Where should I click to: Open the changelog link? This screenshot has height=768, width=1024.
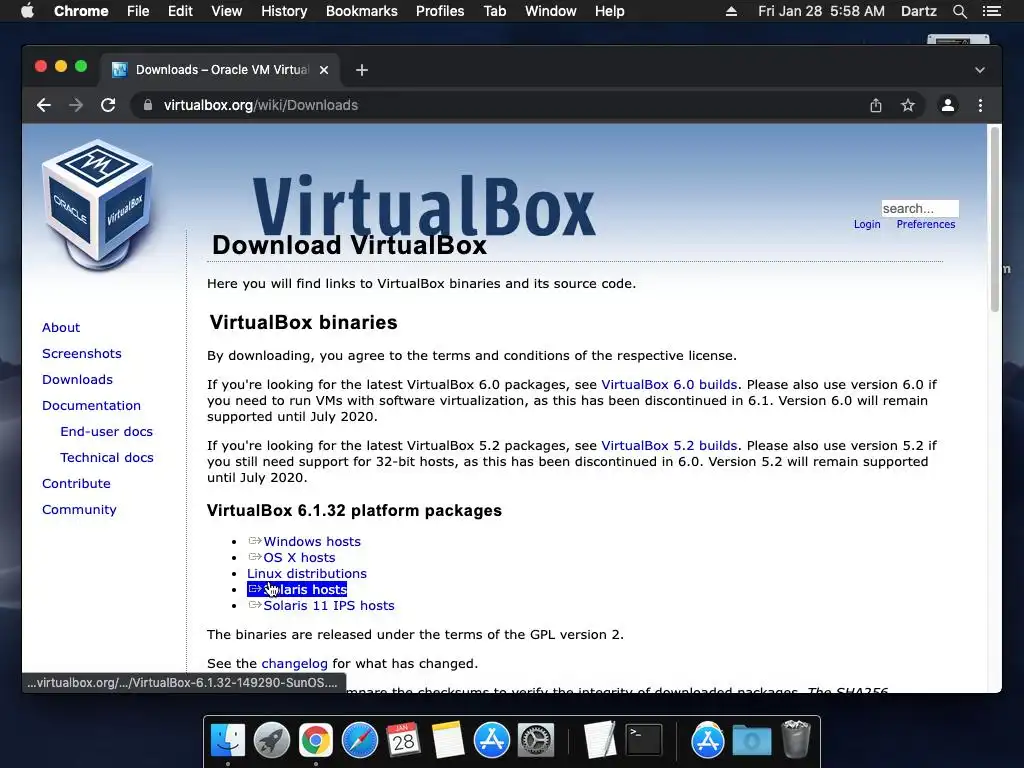point(294,664)
